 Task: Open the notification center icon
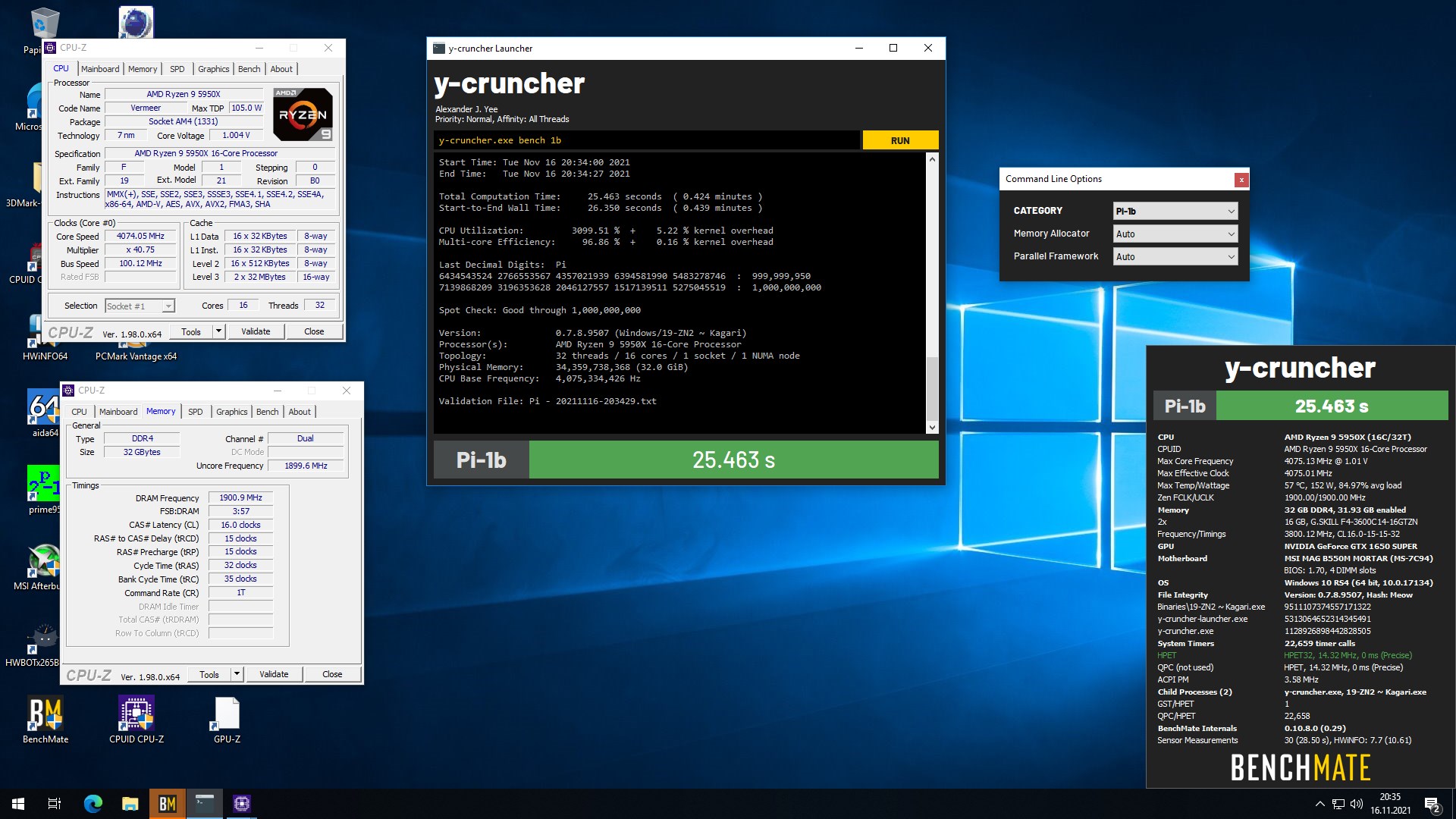click(x=1432, y=804)
